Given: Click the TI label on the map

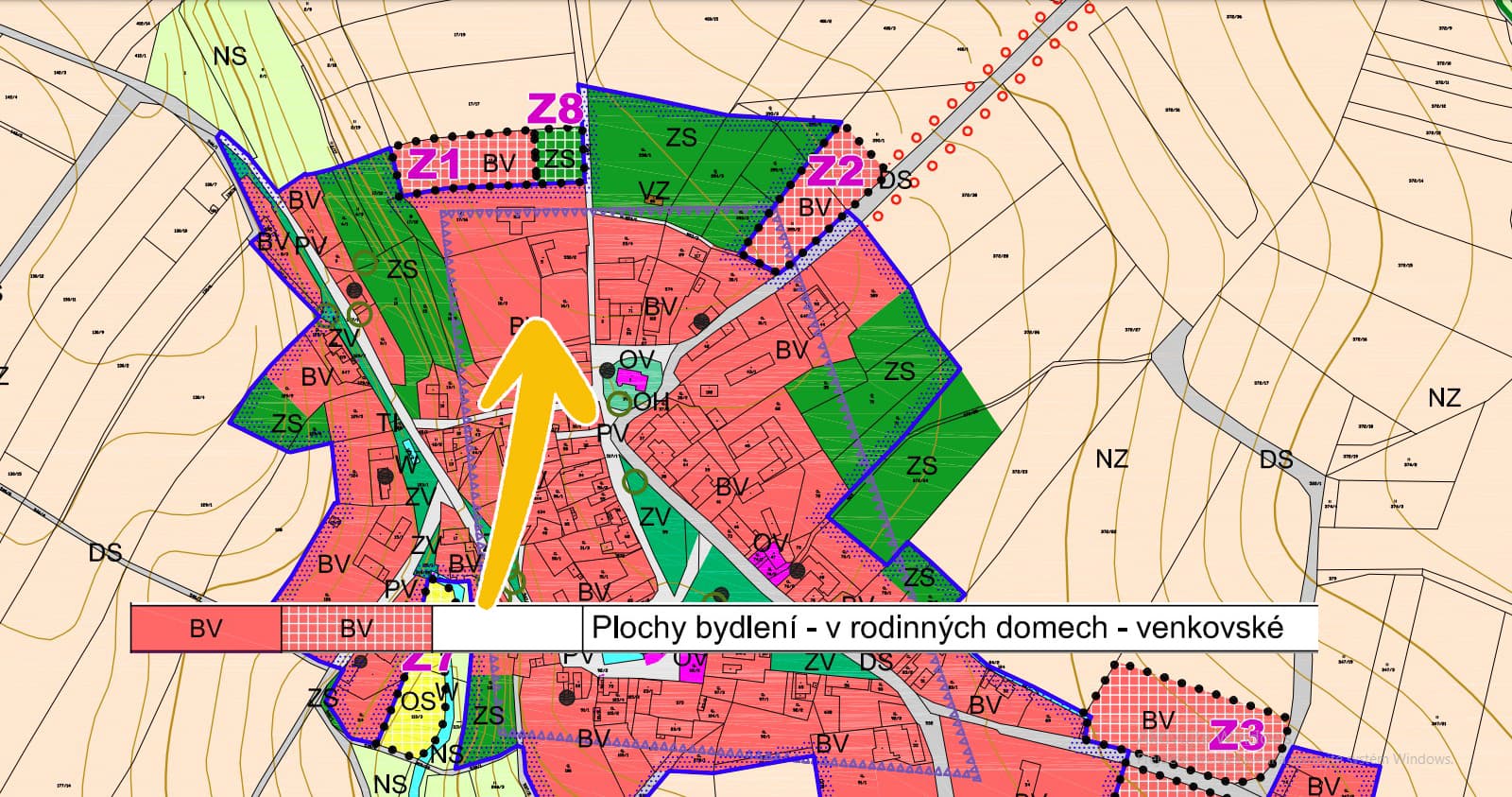Looking at the screenshot, I should coord(389,423).
